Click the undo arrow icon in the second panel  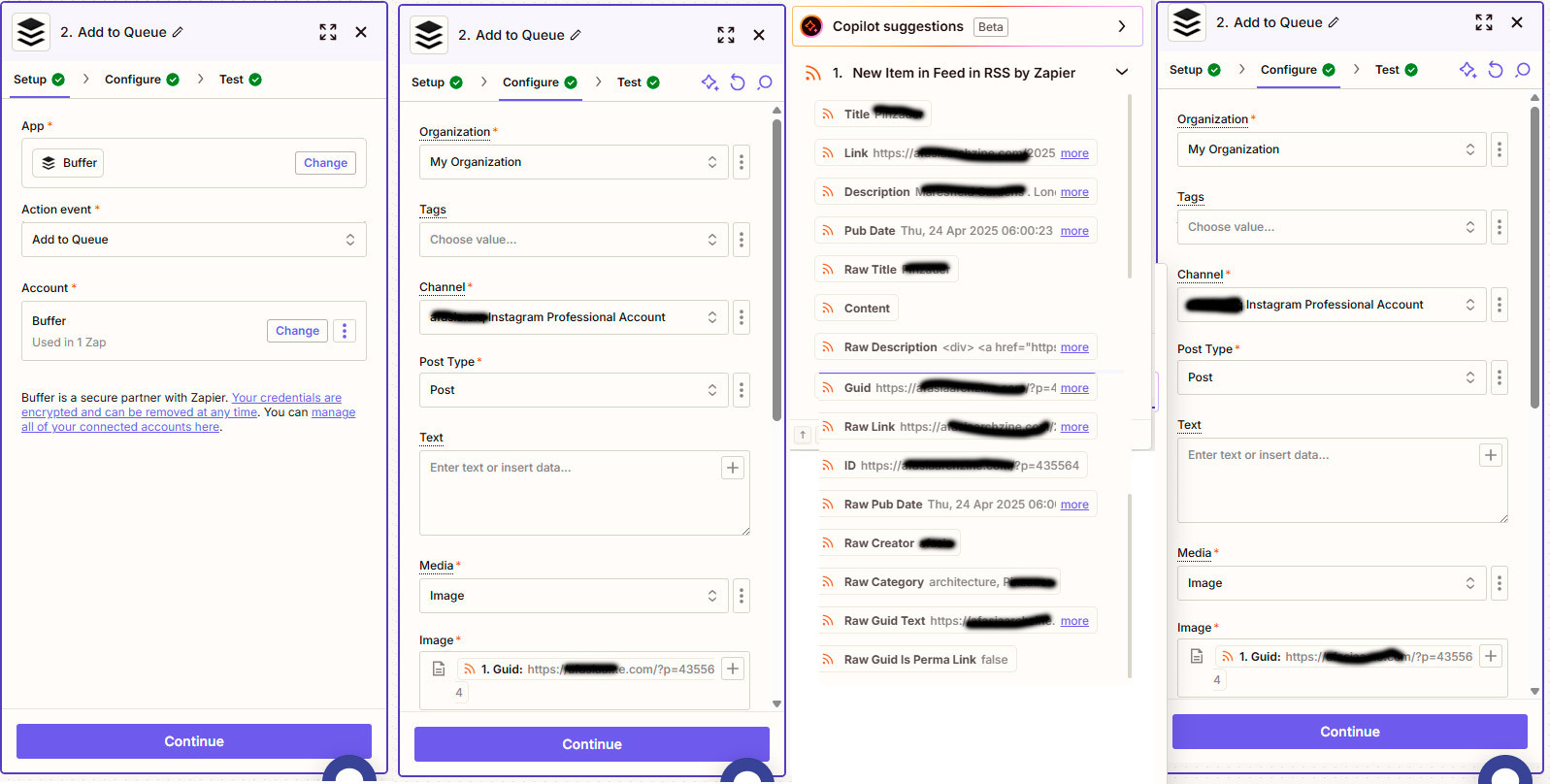pos(738,82)
